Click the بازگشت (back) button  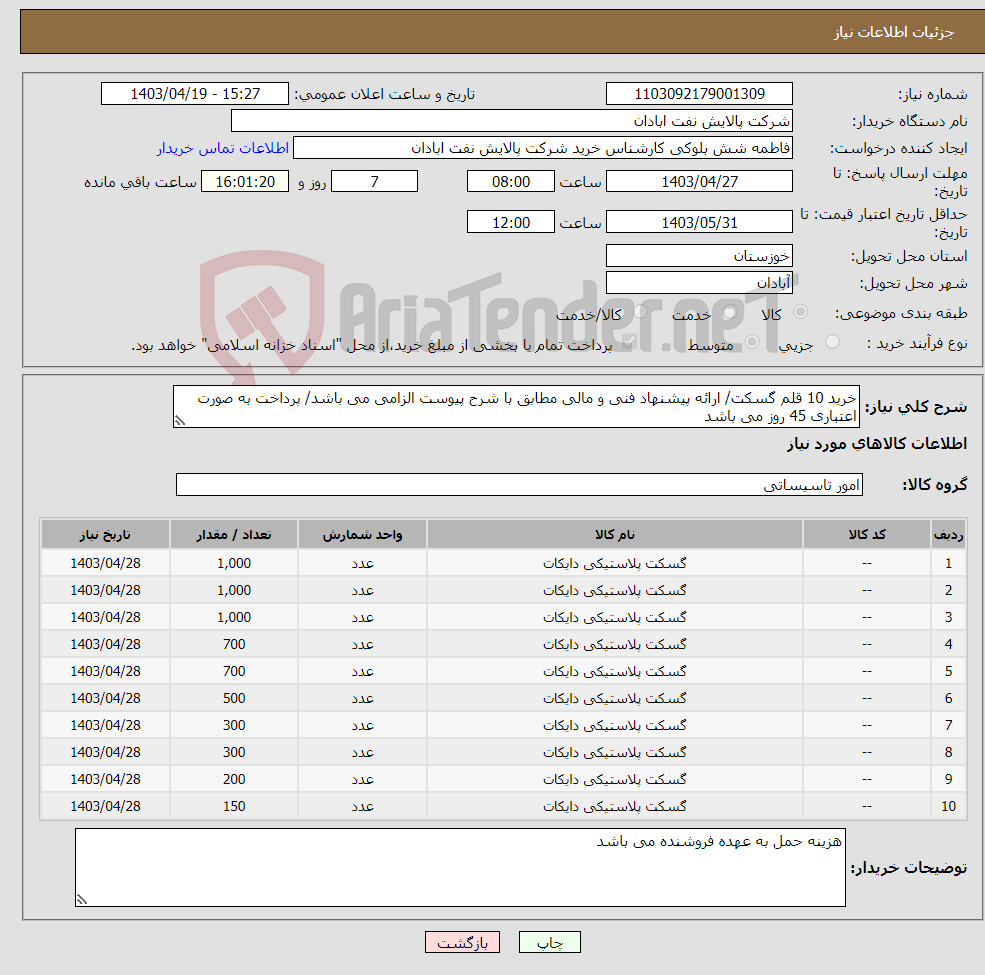[462, 942]
